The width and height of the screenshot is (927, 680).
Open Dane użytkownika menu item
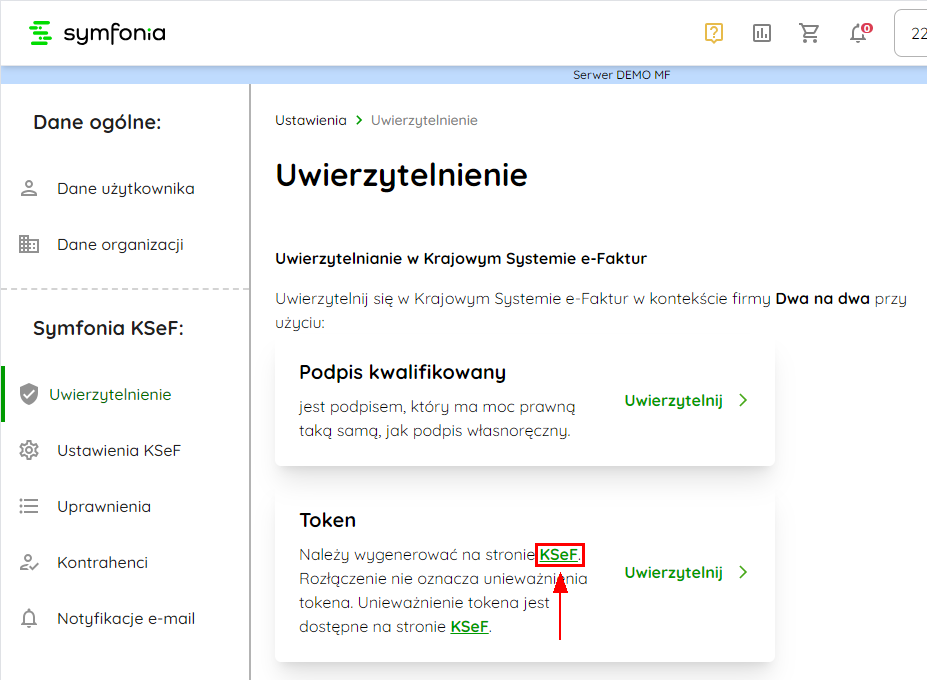125,189
